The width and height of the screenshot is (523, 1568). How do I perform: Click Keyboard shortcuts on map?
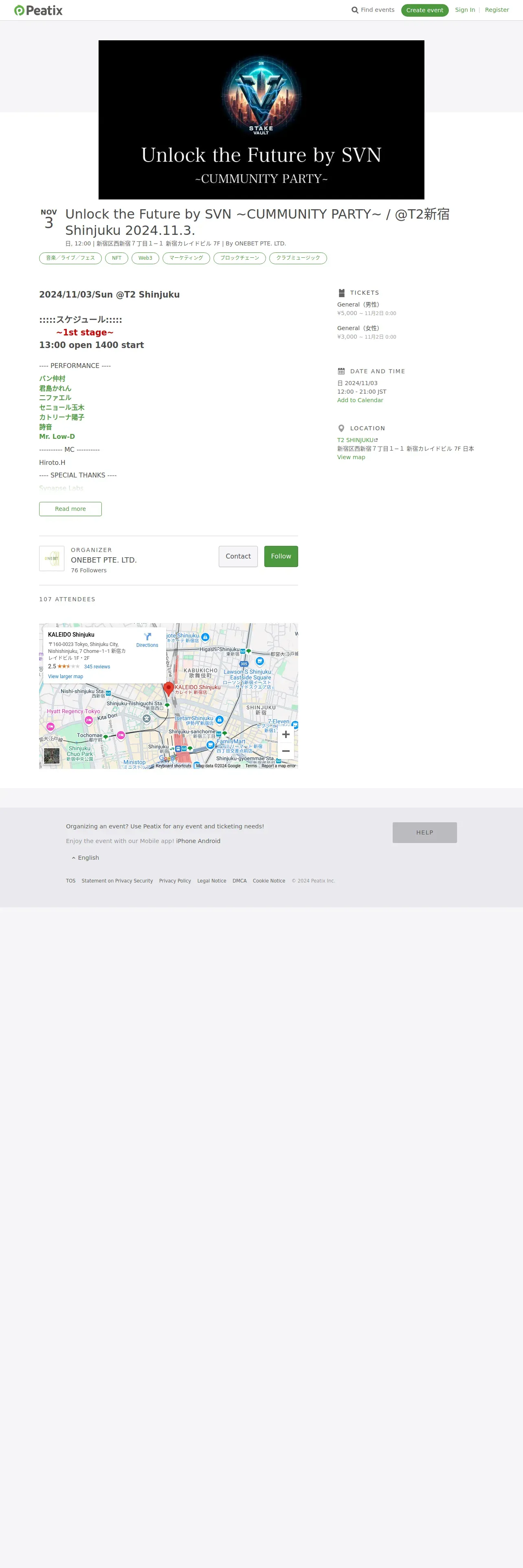[174, 766]
